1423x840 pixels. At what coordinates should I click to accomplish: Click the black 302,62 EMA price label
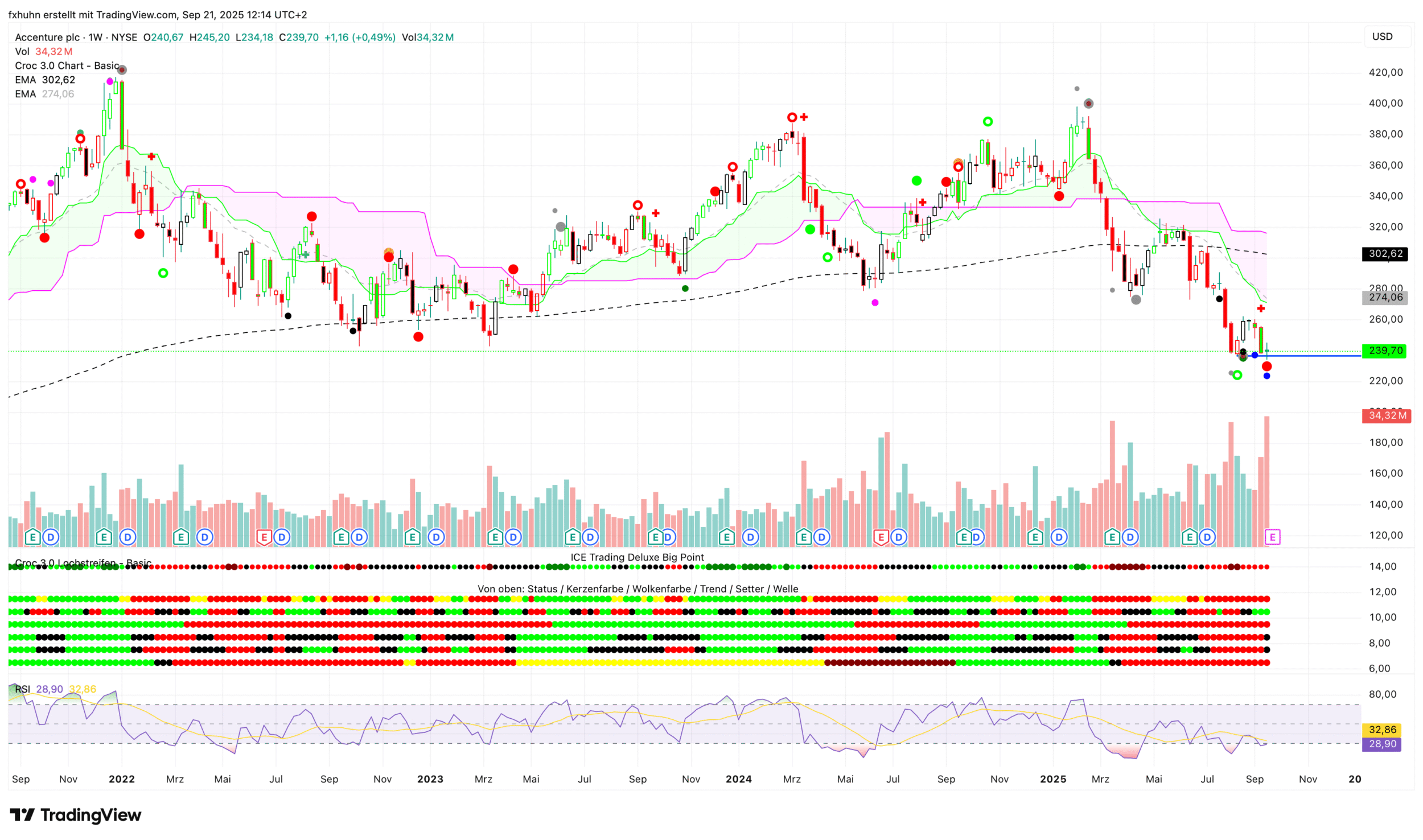click(x=1384, y=254)
